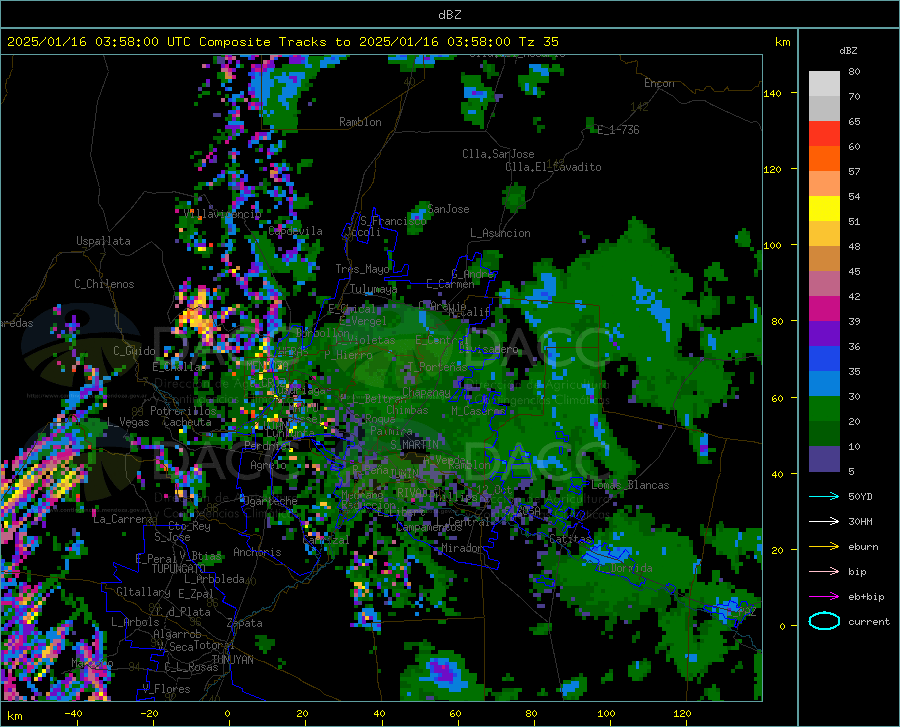900x727 pixels.
Task: Click the 'Ramblon' map label
Action: (x=360, y=122)
